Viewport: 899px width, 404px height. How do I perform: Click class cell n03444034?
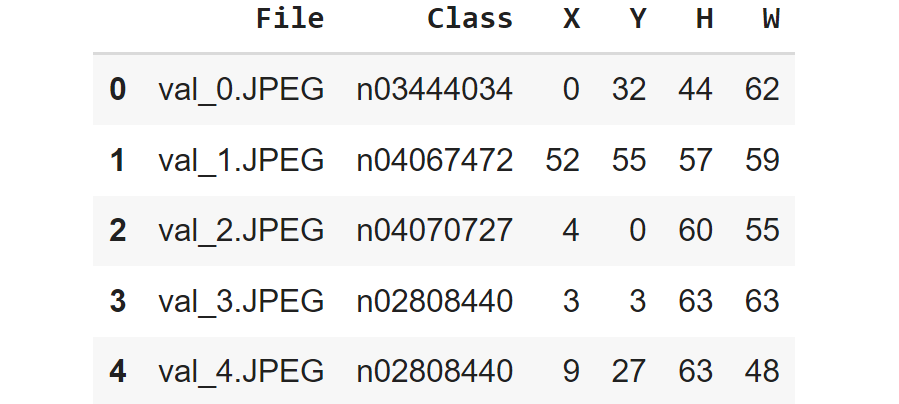(x=434, y=89)
